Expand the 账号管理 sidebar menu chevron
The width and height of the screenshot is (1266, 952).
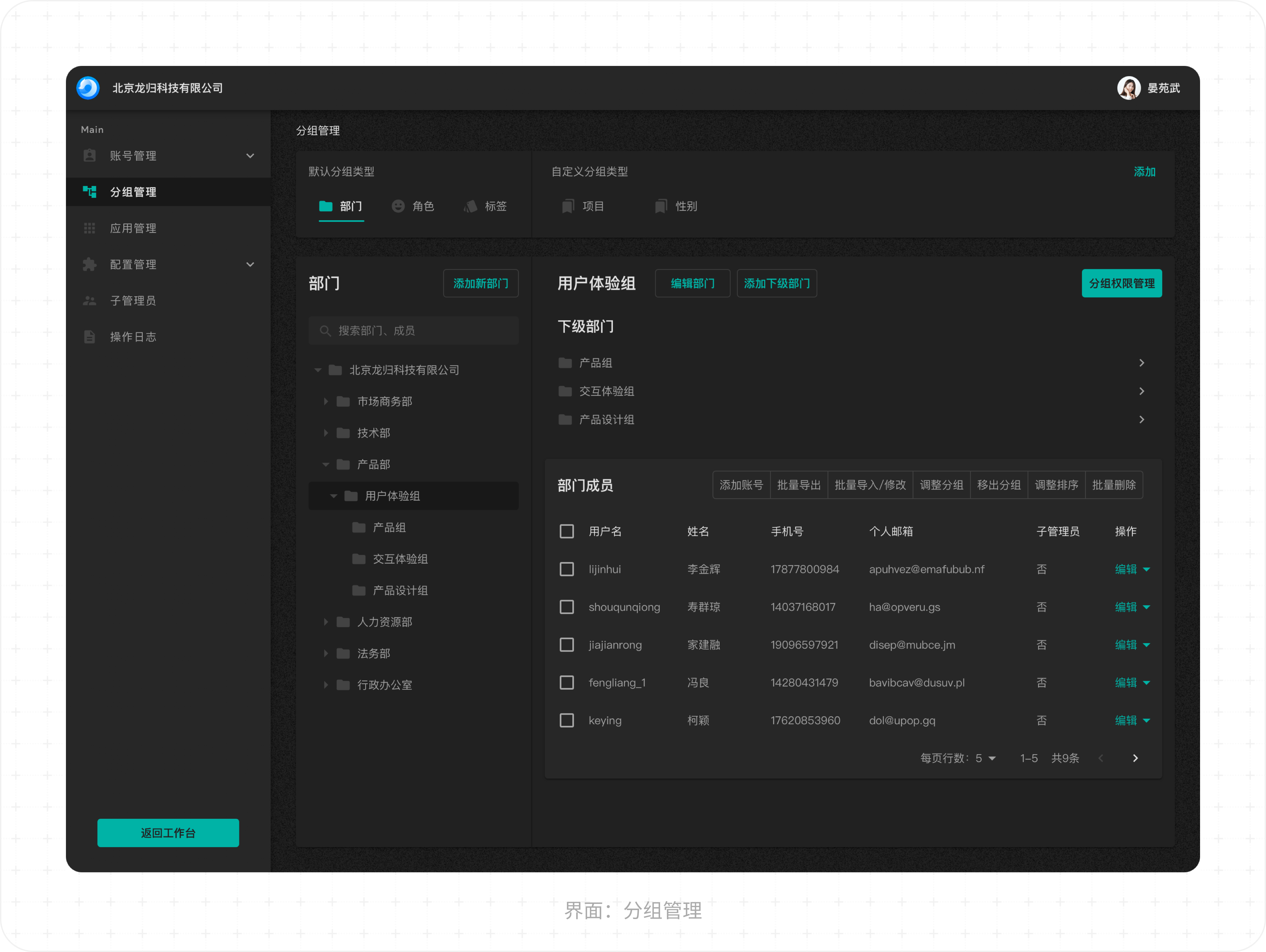250,156
